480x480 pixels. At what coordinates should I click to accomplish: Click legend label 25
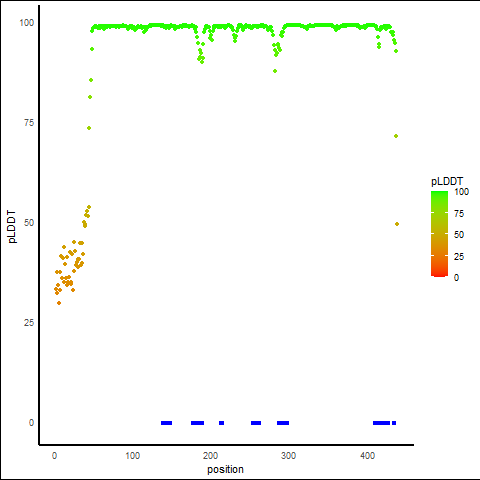pos(459,256)
